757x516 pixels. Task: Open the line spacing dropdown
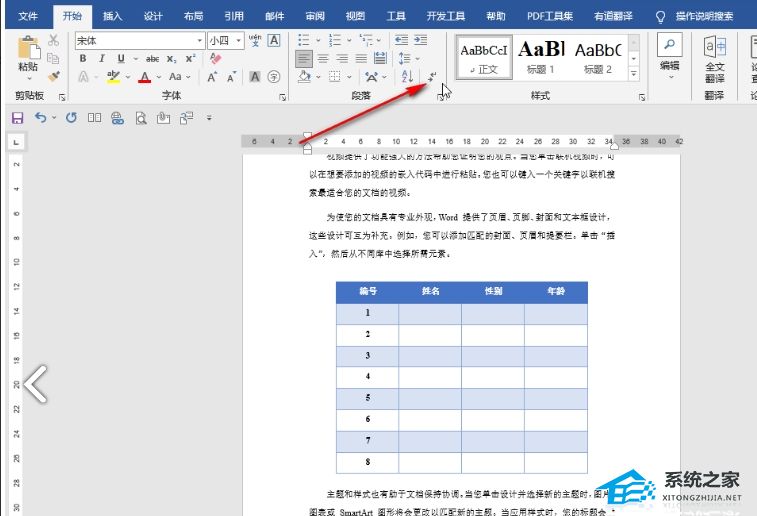pos(408,59)
